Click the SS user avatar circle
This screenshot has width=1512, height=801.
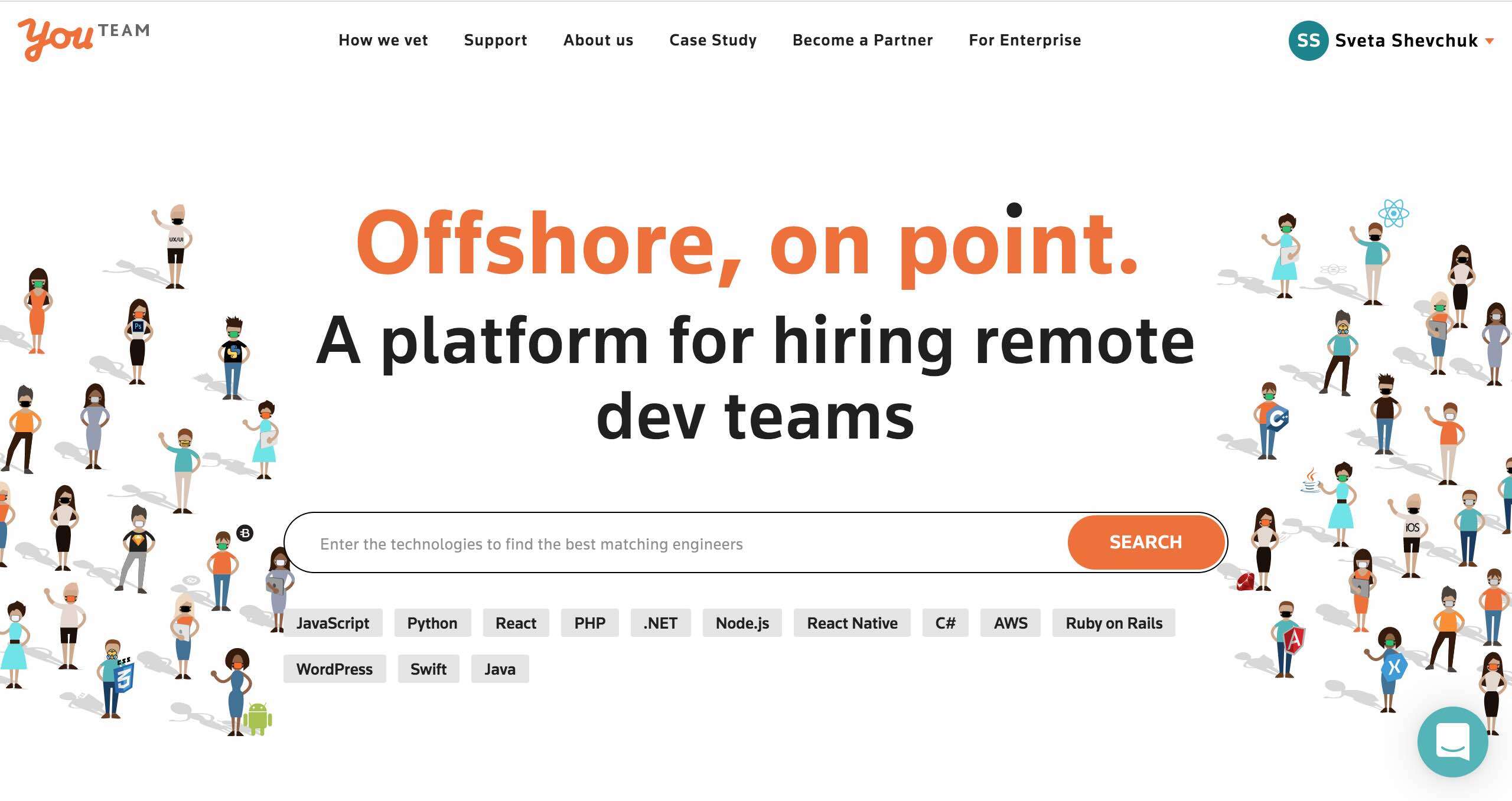(x=1308, y=40)
